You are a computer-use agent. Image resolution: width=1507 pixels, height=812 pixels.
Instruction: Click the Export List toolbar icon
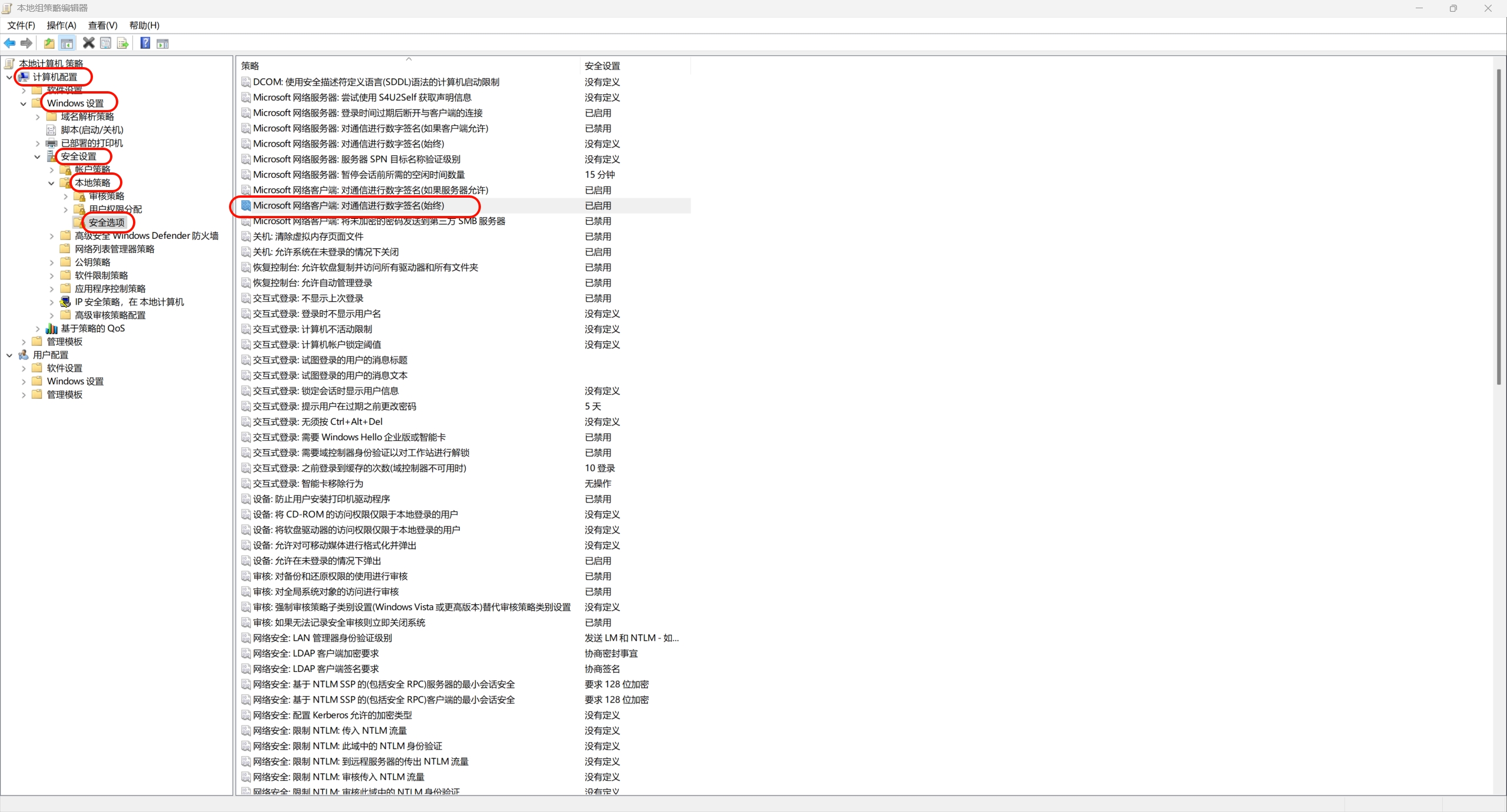[x=122, y=43]
